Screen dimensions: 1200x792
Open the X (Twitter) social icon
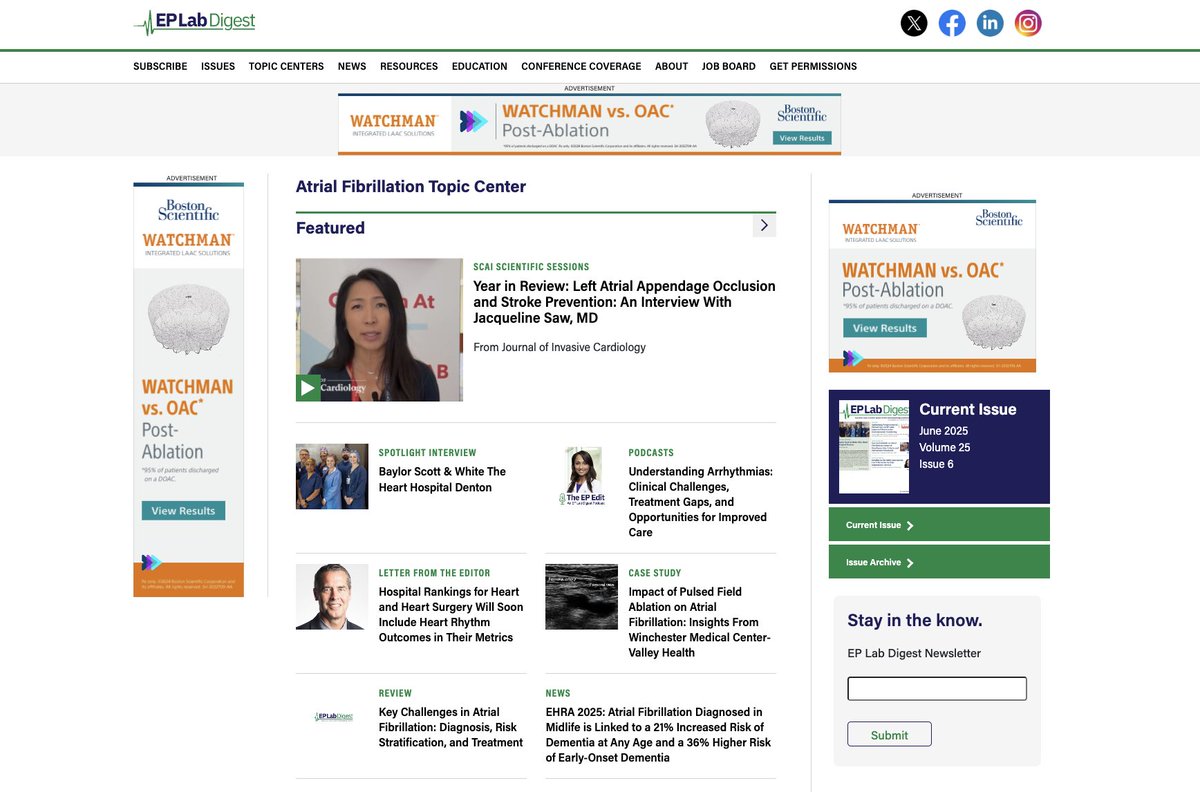point(914,23)
